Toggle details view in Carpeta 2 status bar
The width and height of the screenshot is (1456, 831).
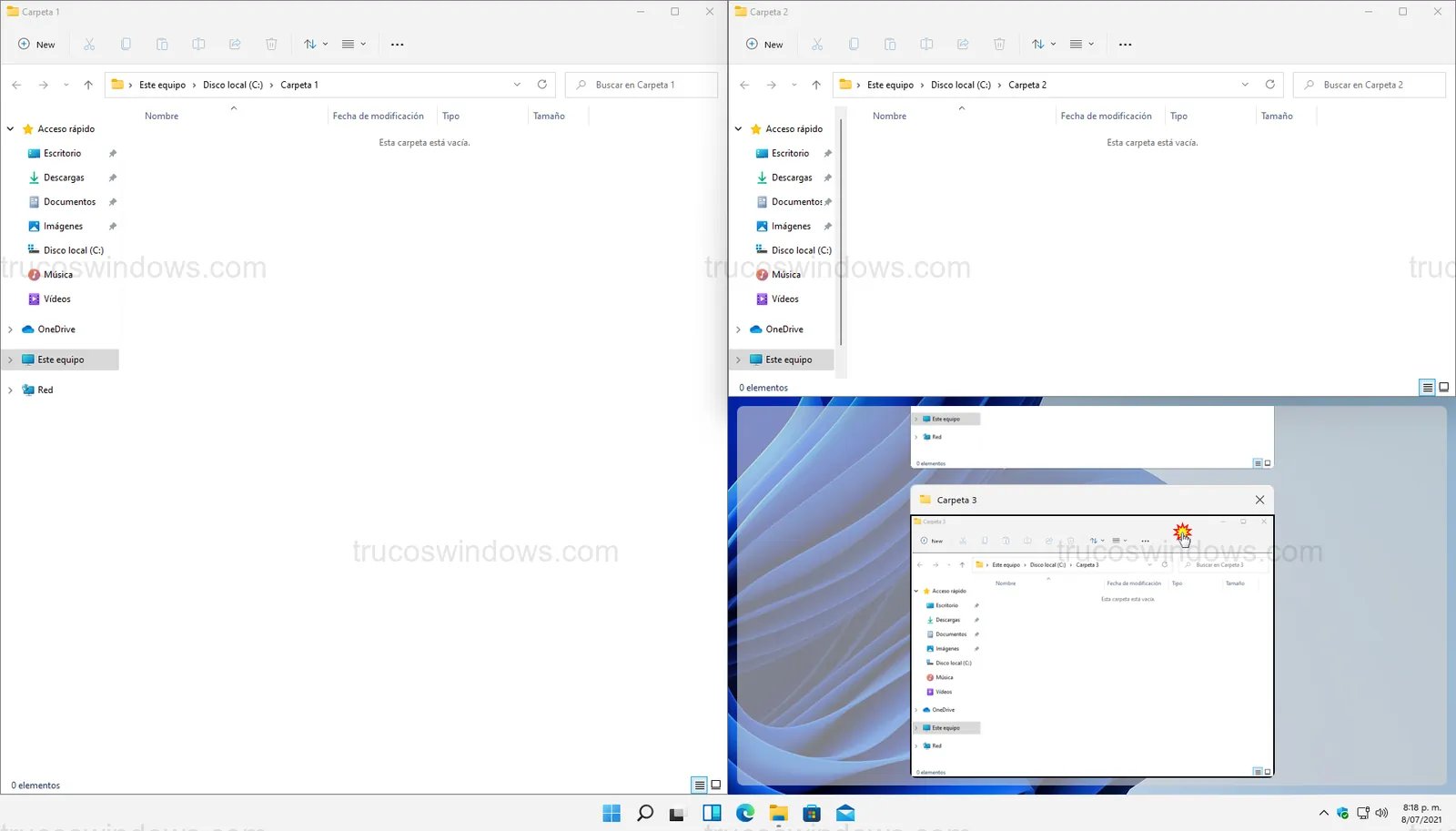pos(1427,388)
